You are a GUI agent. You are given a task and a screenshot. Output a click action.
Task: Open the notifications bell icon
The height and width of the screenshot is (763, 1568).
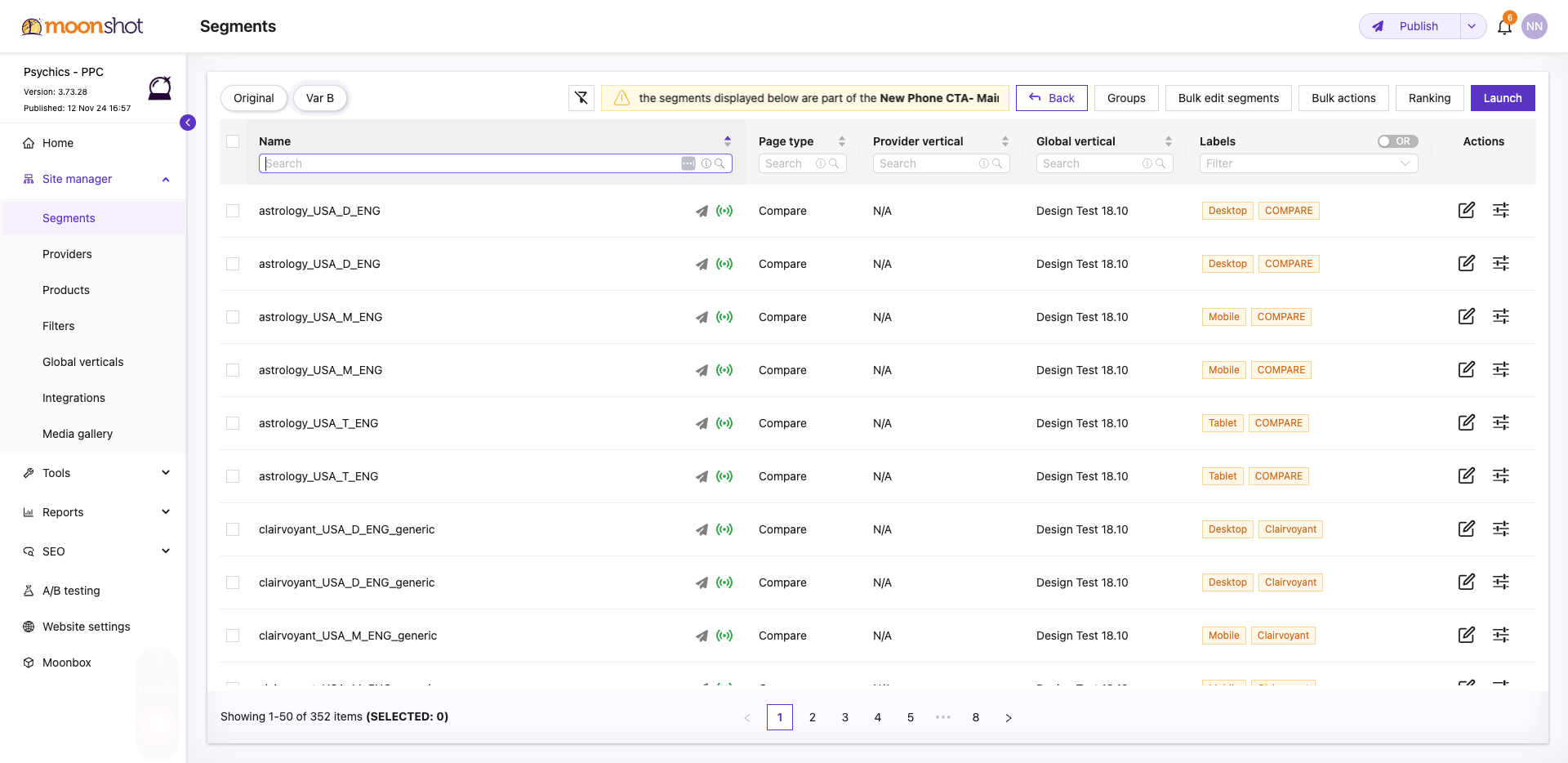[x=1504, y=27]
